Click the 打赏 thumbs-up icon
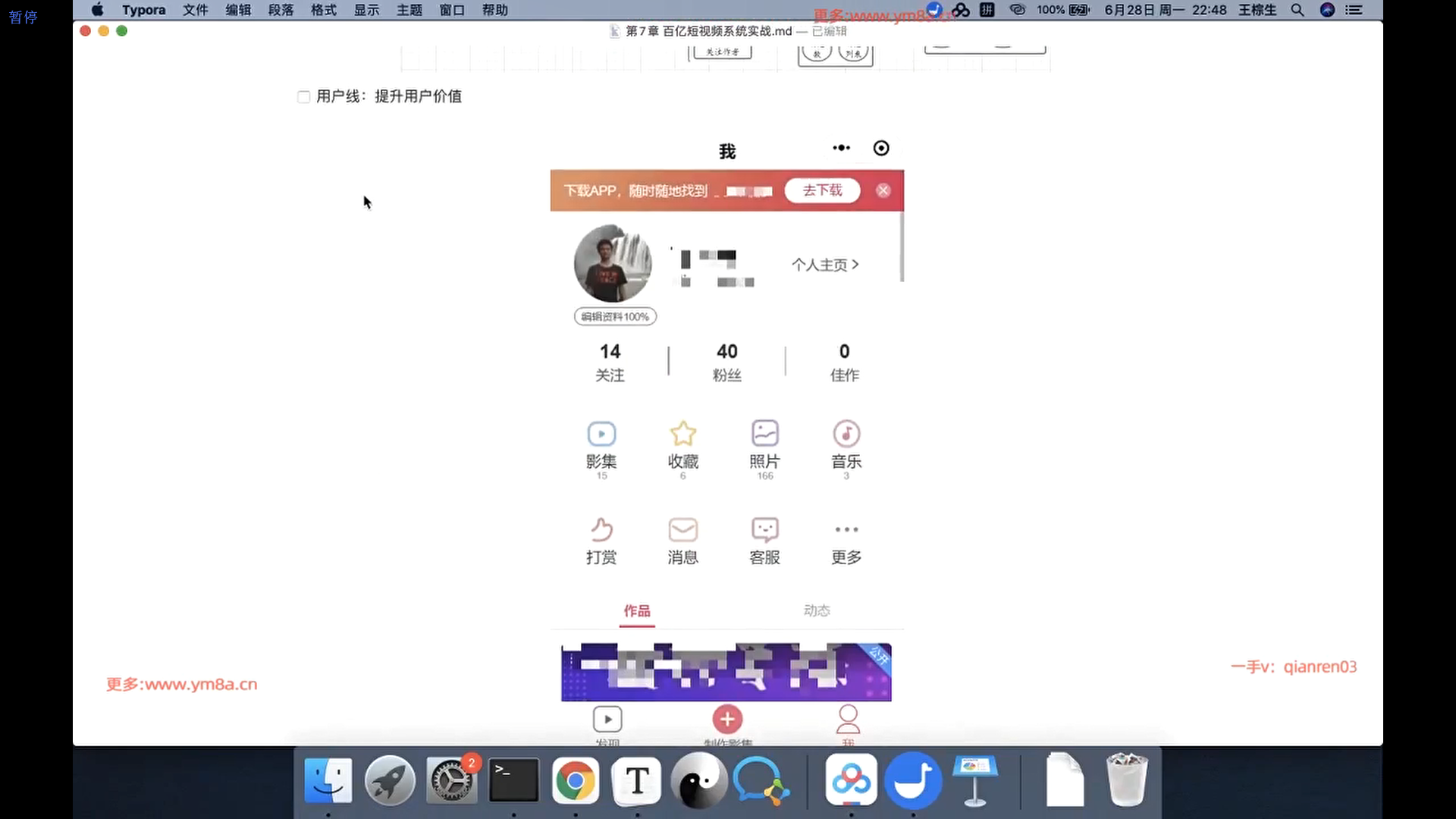The height and width of the screenshot is (819, 1456). [x=601, y=530]
